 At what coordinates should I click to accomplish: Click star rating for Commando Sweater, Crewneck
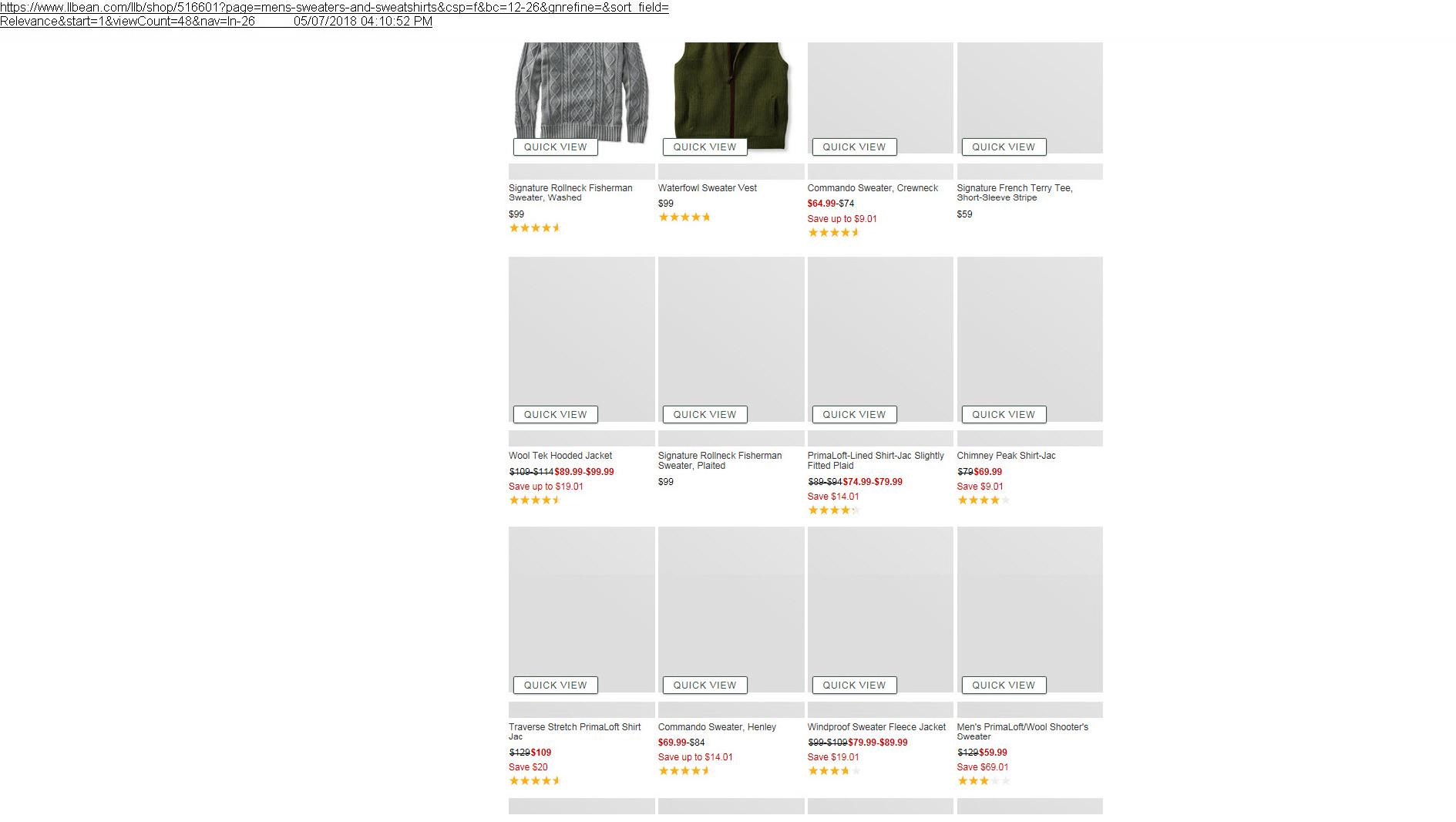833,233
